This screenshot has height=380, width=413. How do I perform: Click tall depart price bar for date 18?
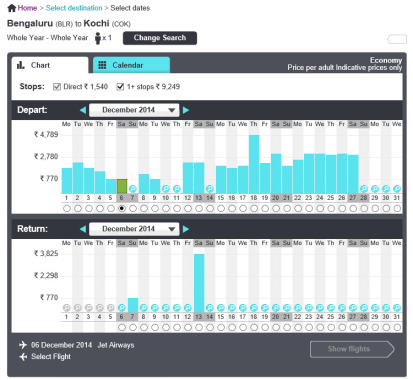tap(254, 164)
